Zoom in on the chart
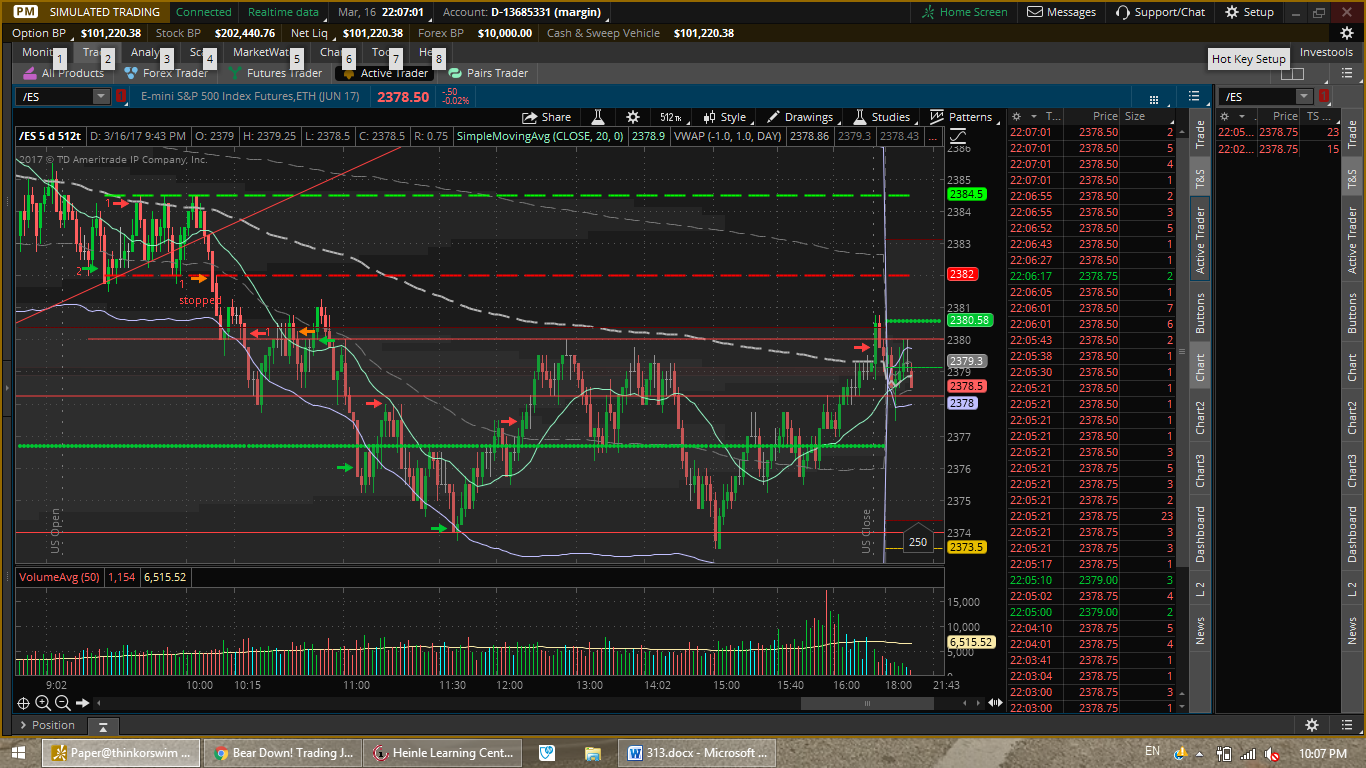 click(x=43, y=703)
